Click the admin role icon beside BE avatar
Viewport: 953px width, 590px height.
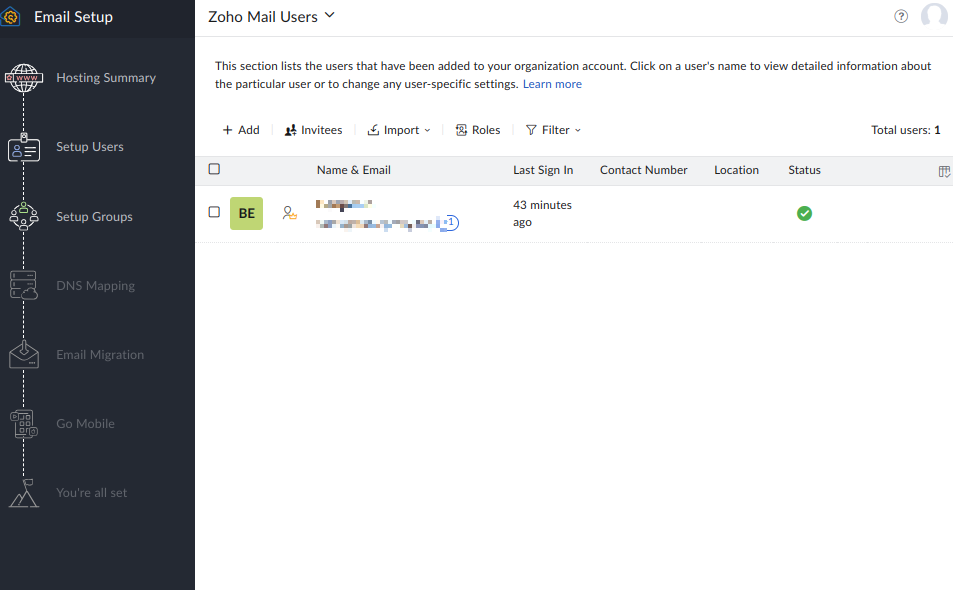pyautogui.click(x=290, y=213)
